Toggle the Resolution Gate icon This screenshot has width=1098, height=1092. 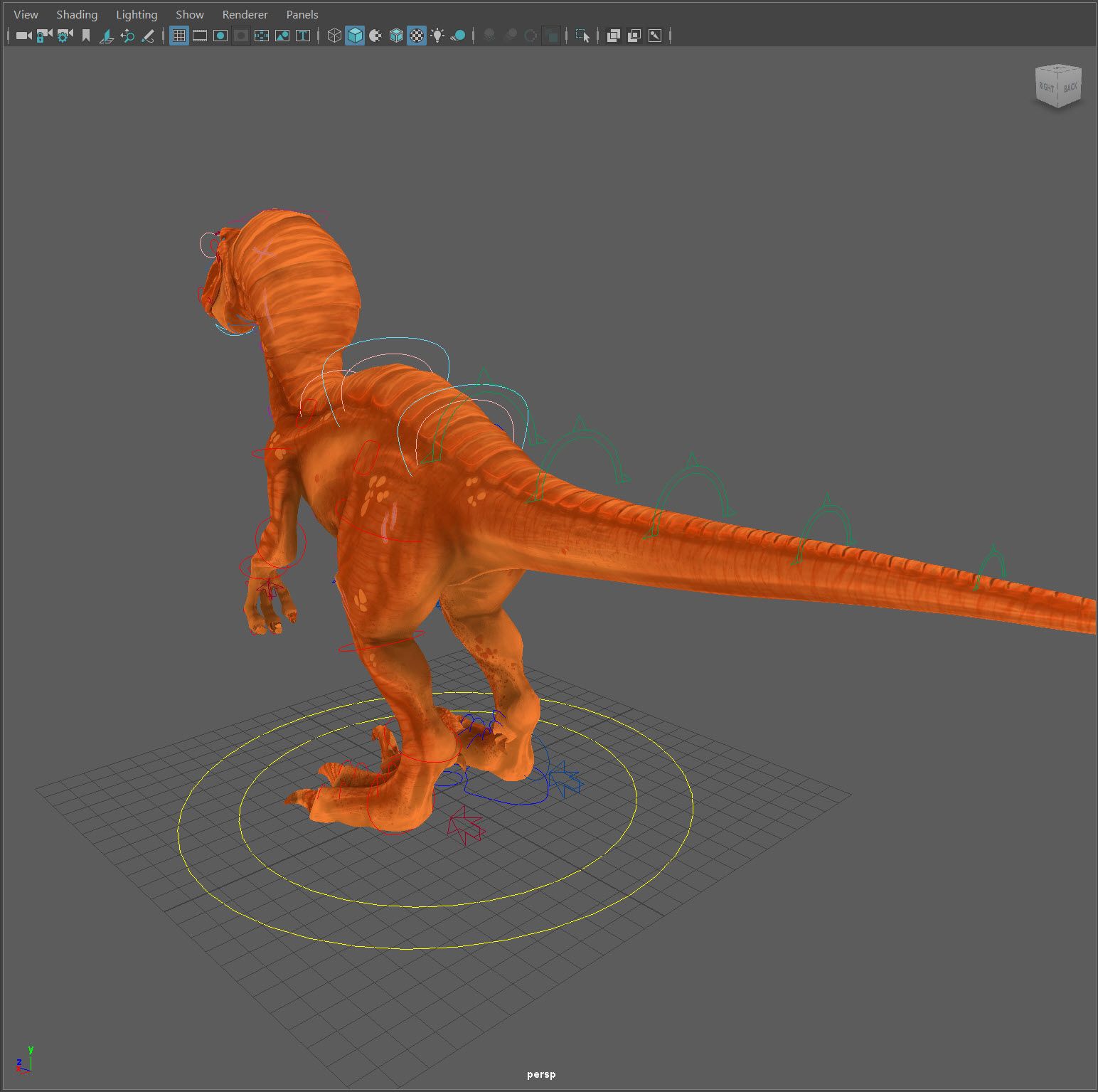pos(220,36)
